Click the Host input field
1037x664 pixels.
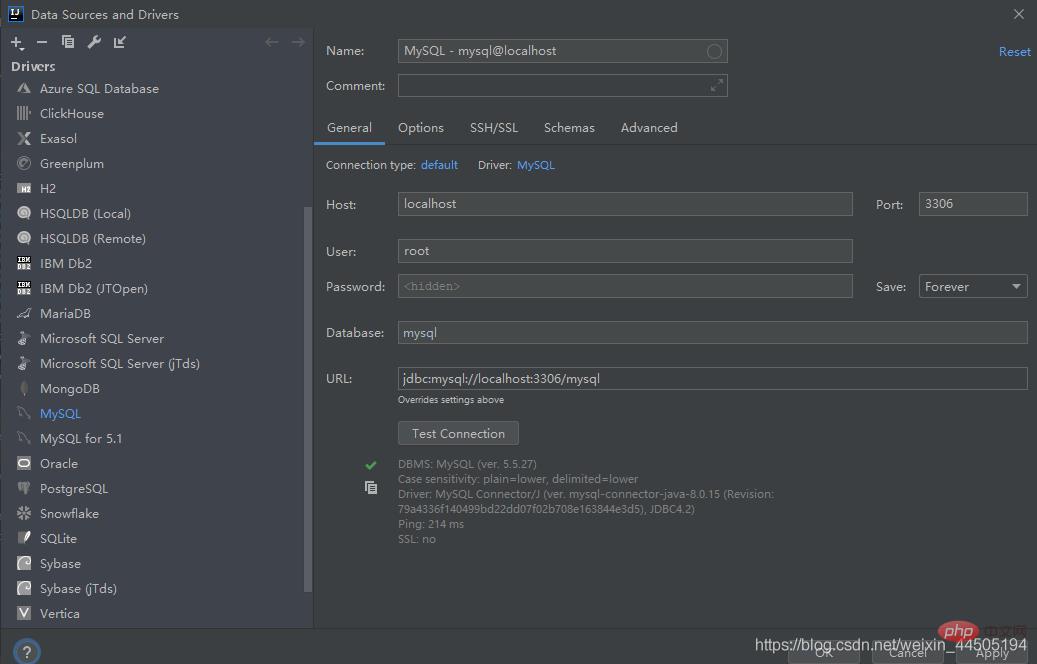point(624,204)
